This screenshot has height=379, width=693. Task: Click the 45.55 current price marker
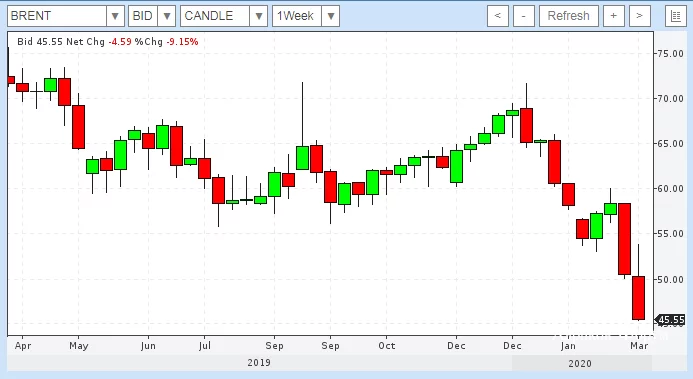(670, 320)
